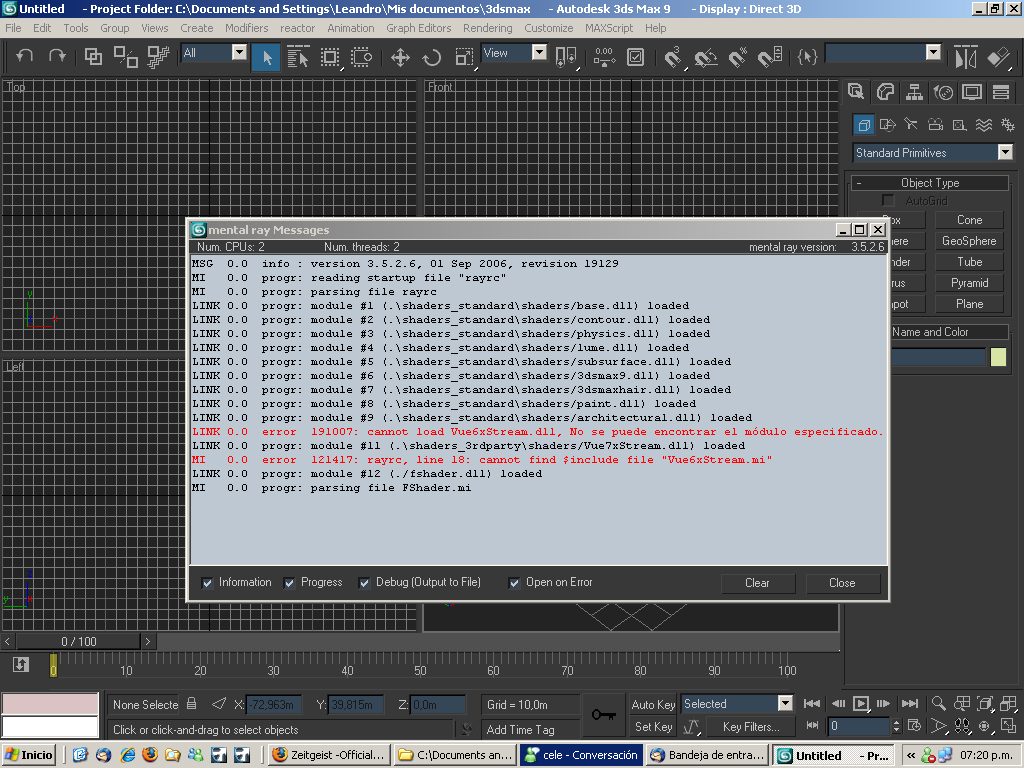Click the frame number spinner arrows
This screenshot has height=768, width=1024.
[x=896, y=726]
